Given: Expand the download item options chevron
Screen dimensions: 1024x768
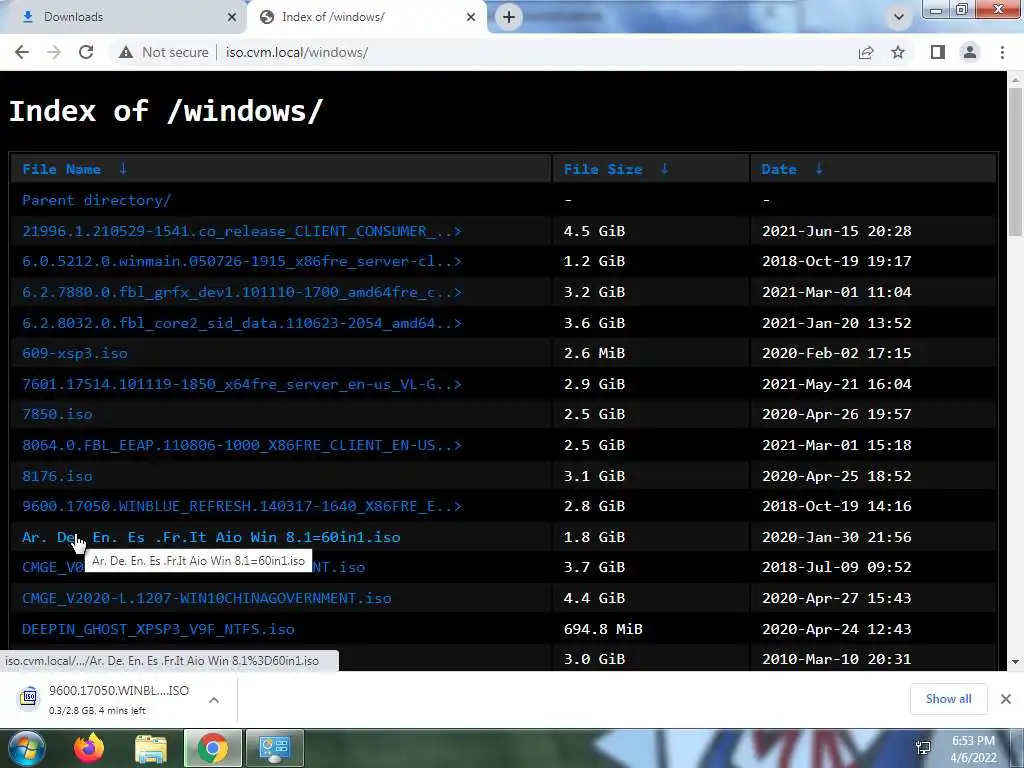Looking at the screenshot, I should coord(214,700).
